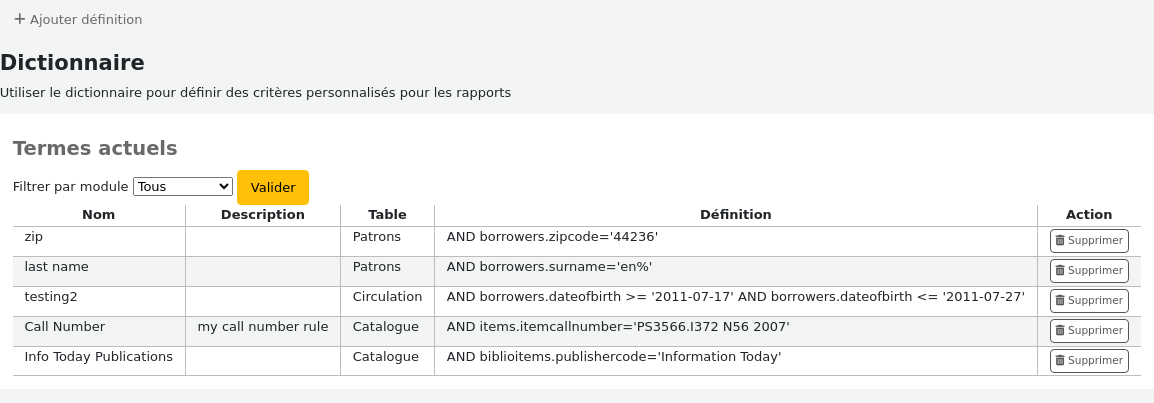
Task: Click the Info Today Publications name cell
Action: click(99, 357)
